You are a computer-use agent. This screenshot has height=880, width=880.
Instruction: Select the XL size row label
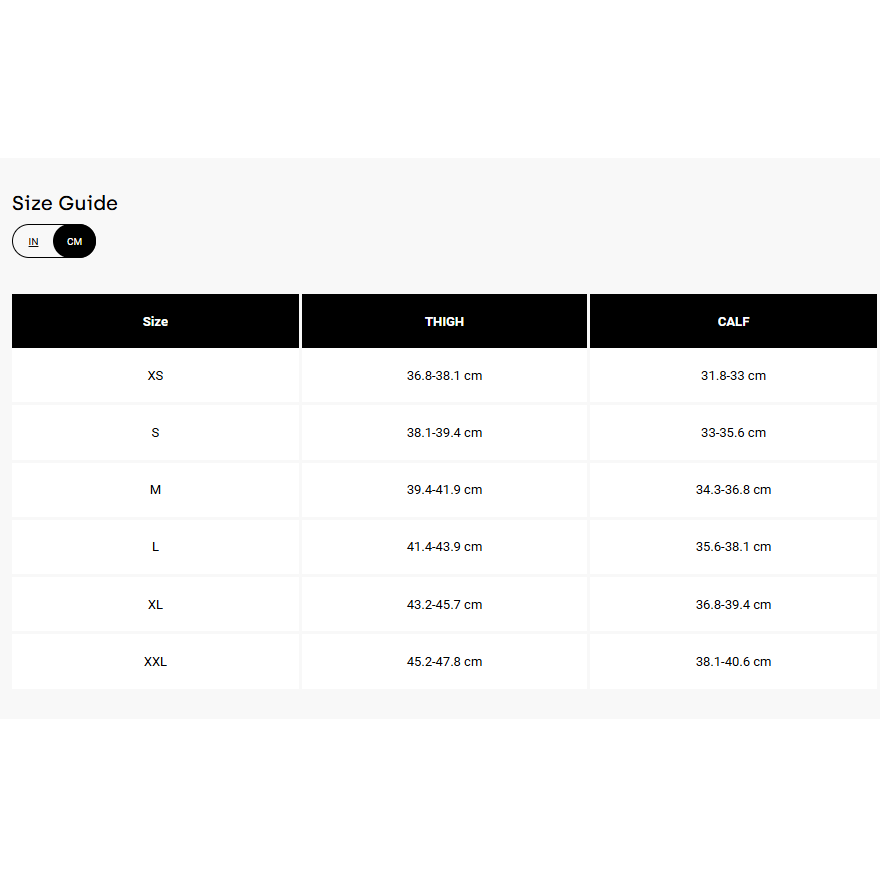pyautogui.click(x=155, y=605)
